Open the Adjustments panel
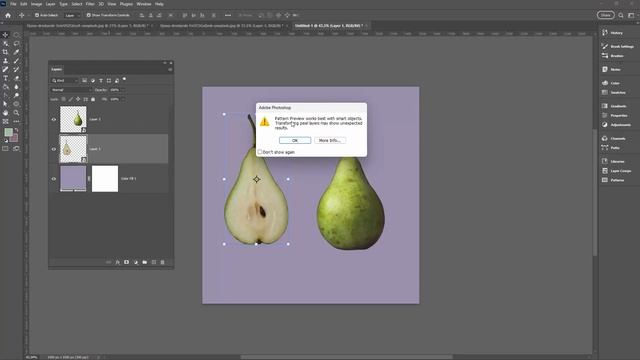The width and height of the screenshot is (640, 360). point(616,125)
